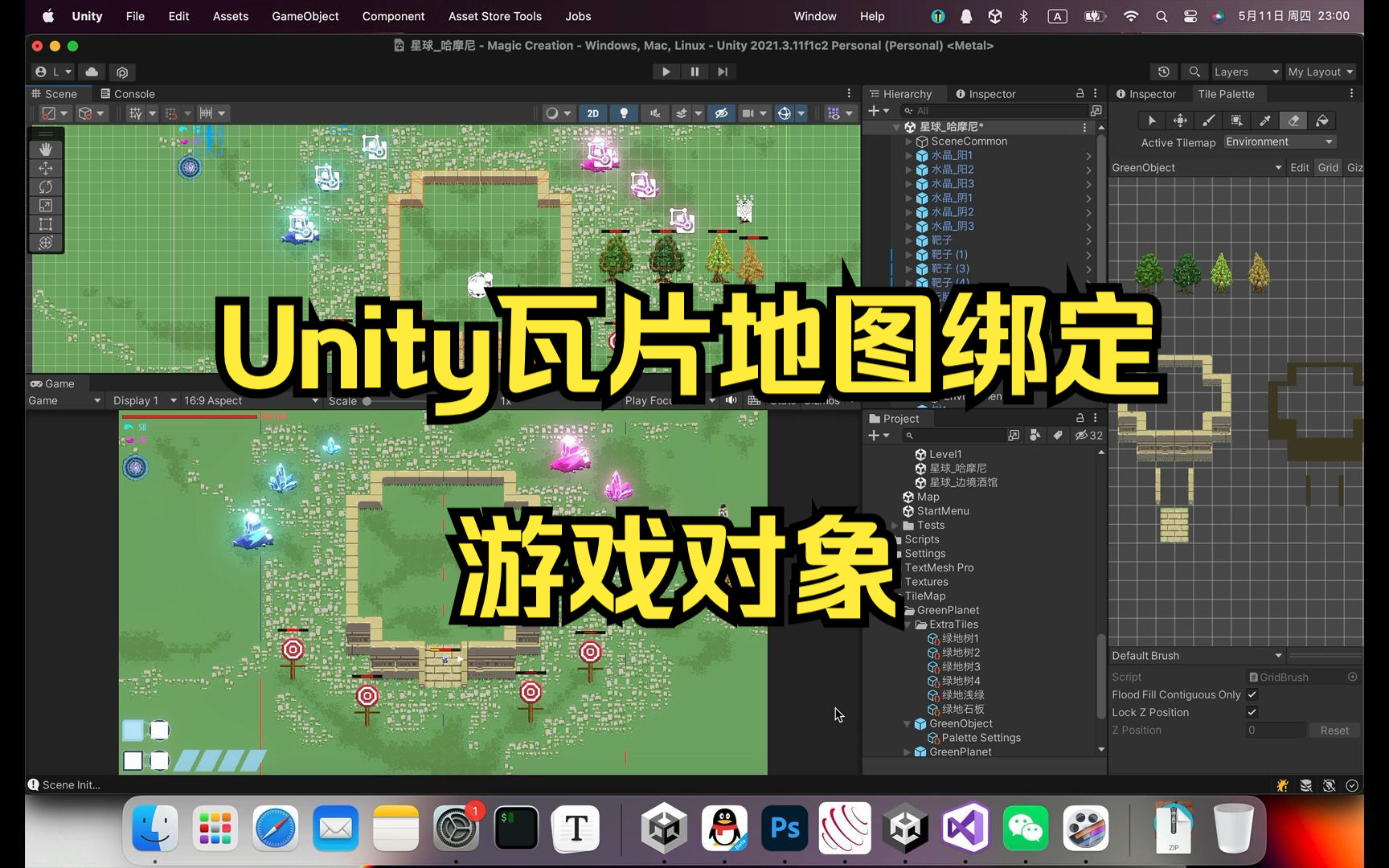
Task: Open the cloud services button
Action: pyautogui.click(x=92, y=72)
